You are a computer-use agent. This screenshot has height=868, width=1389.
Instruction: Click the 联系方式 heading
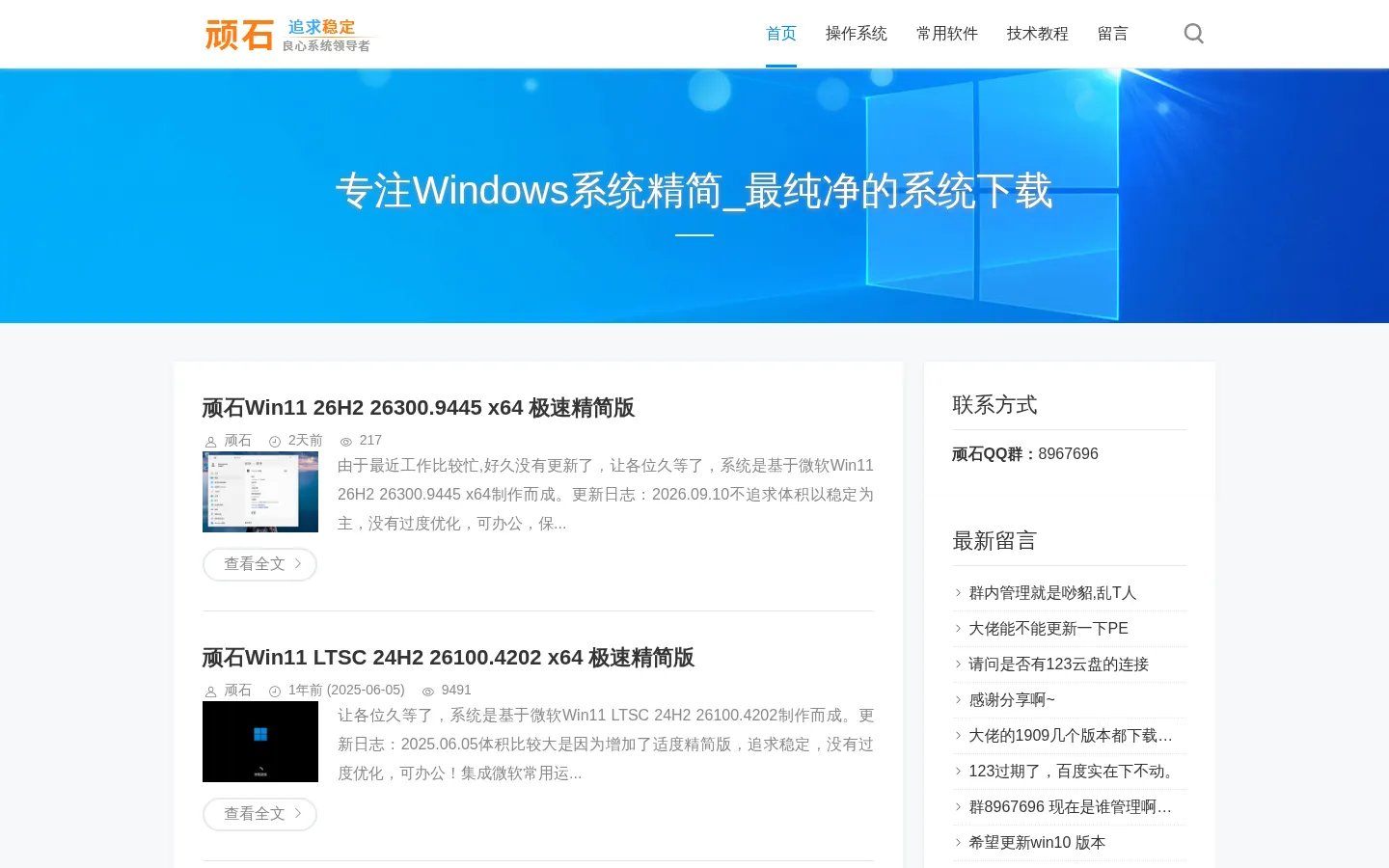coord(994,405)
